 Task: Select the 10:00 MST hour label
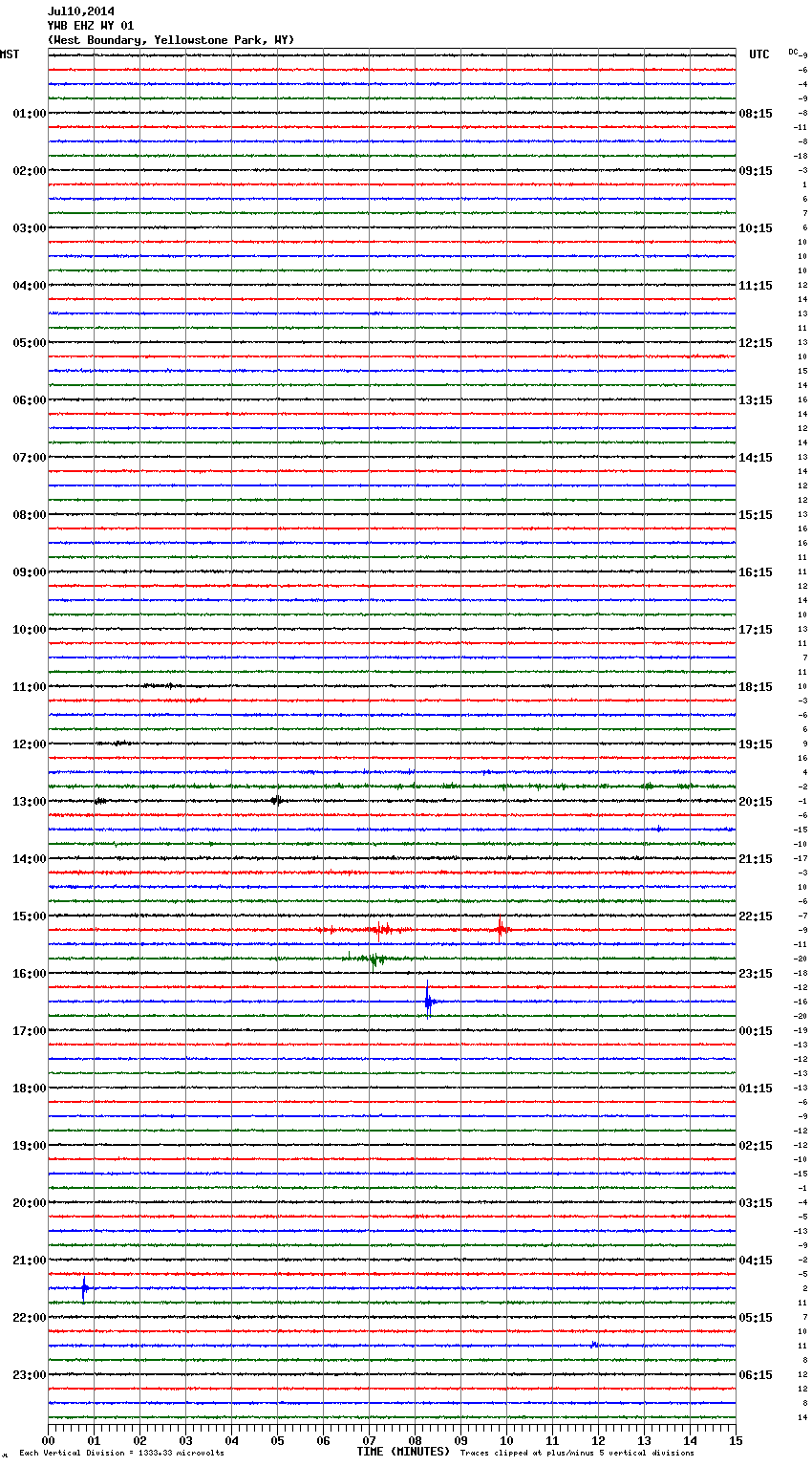(29, 630)
